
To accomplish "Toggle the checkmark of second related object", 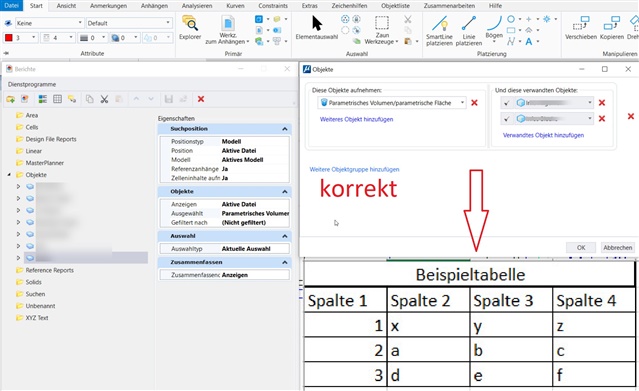I will click(x=507, y=119).
